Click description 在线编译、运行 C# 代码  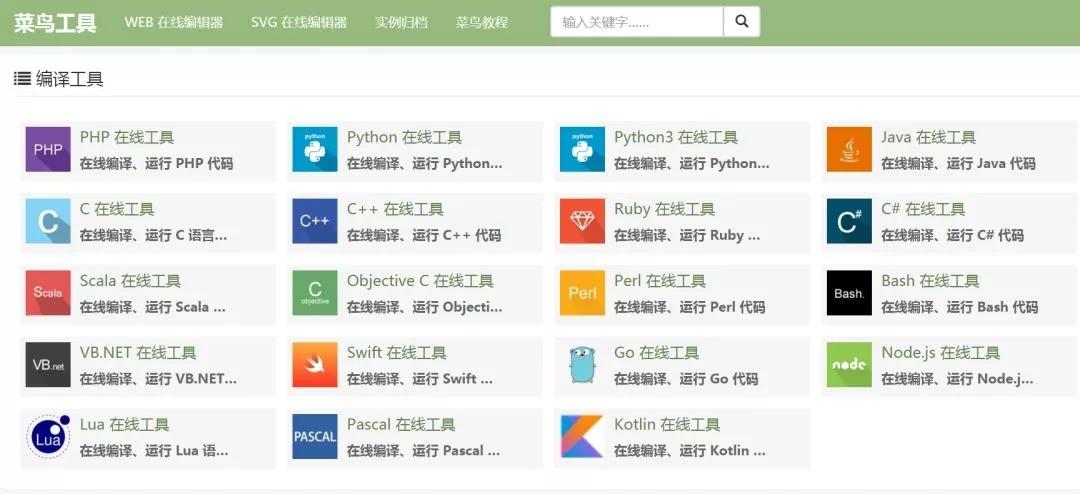tap(953, 235)
